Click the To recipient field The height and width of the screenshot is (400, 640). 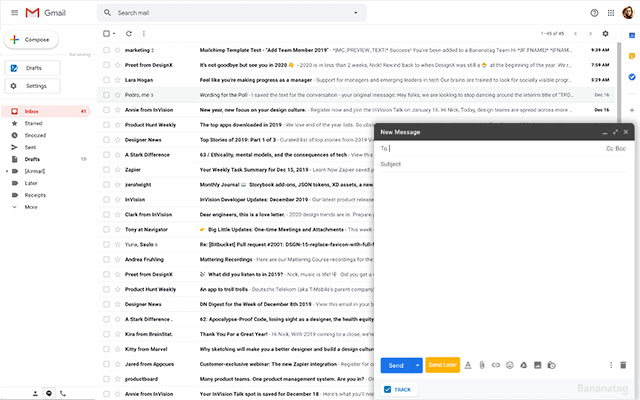coord(492,149)
